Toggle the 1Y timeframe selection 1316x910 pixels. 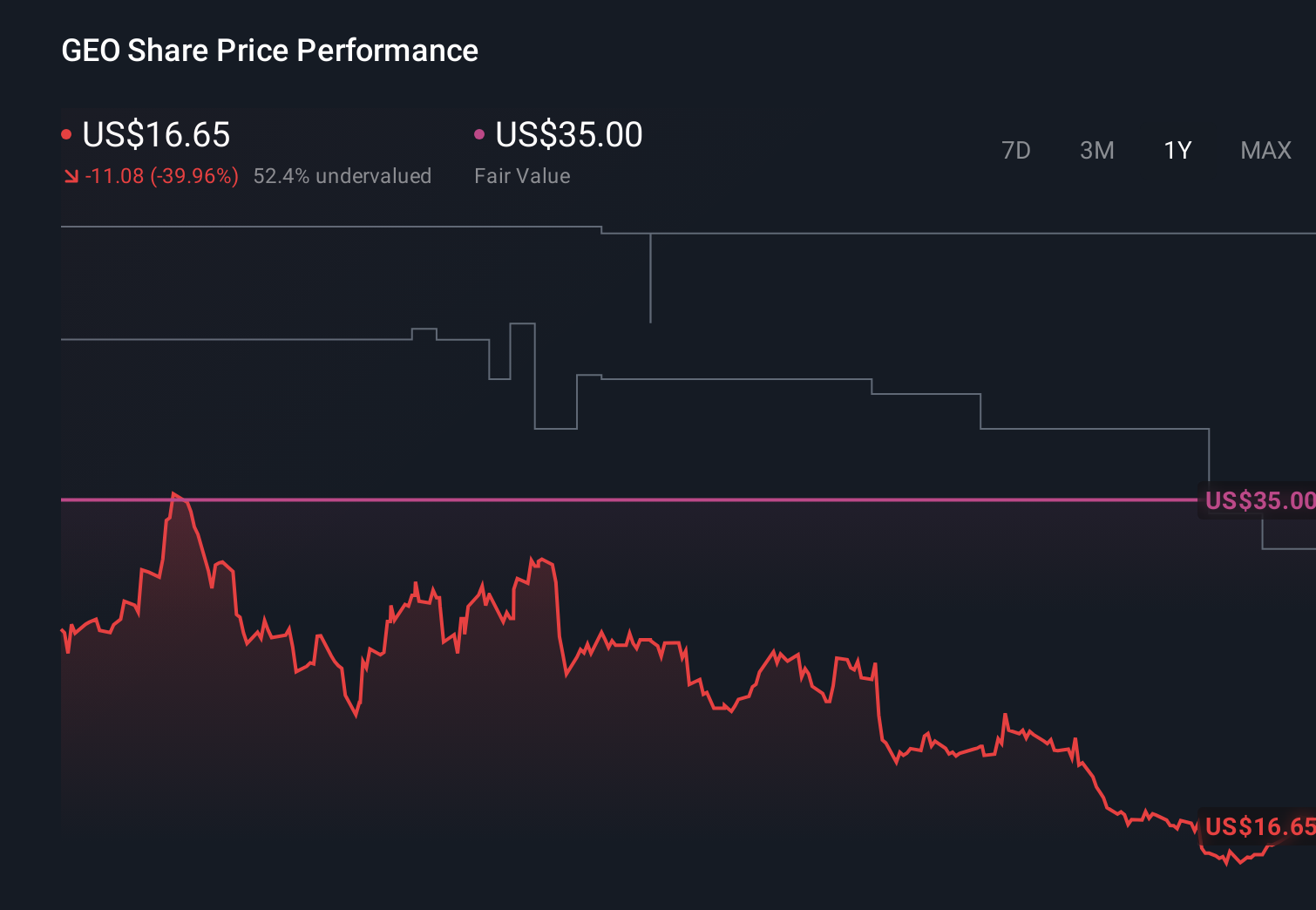(1177, 150)
